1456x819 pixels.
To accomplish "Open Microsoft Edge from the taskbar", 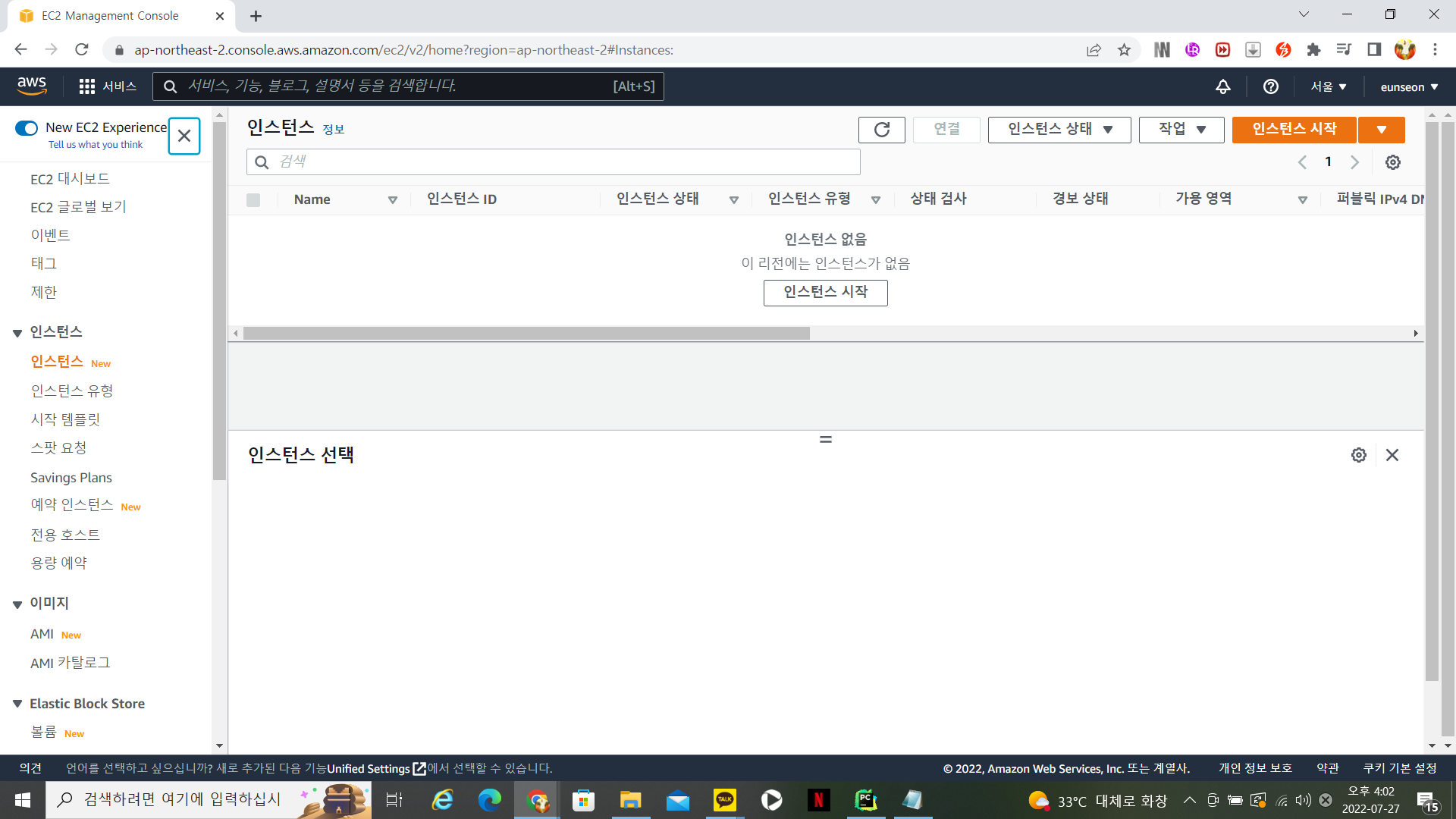I will pyautogui.click(x=490, y=800).
